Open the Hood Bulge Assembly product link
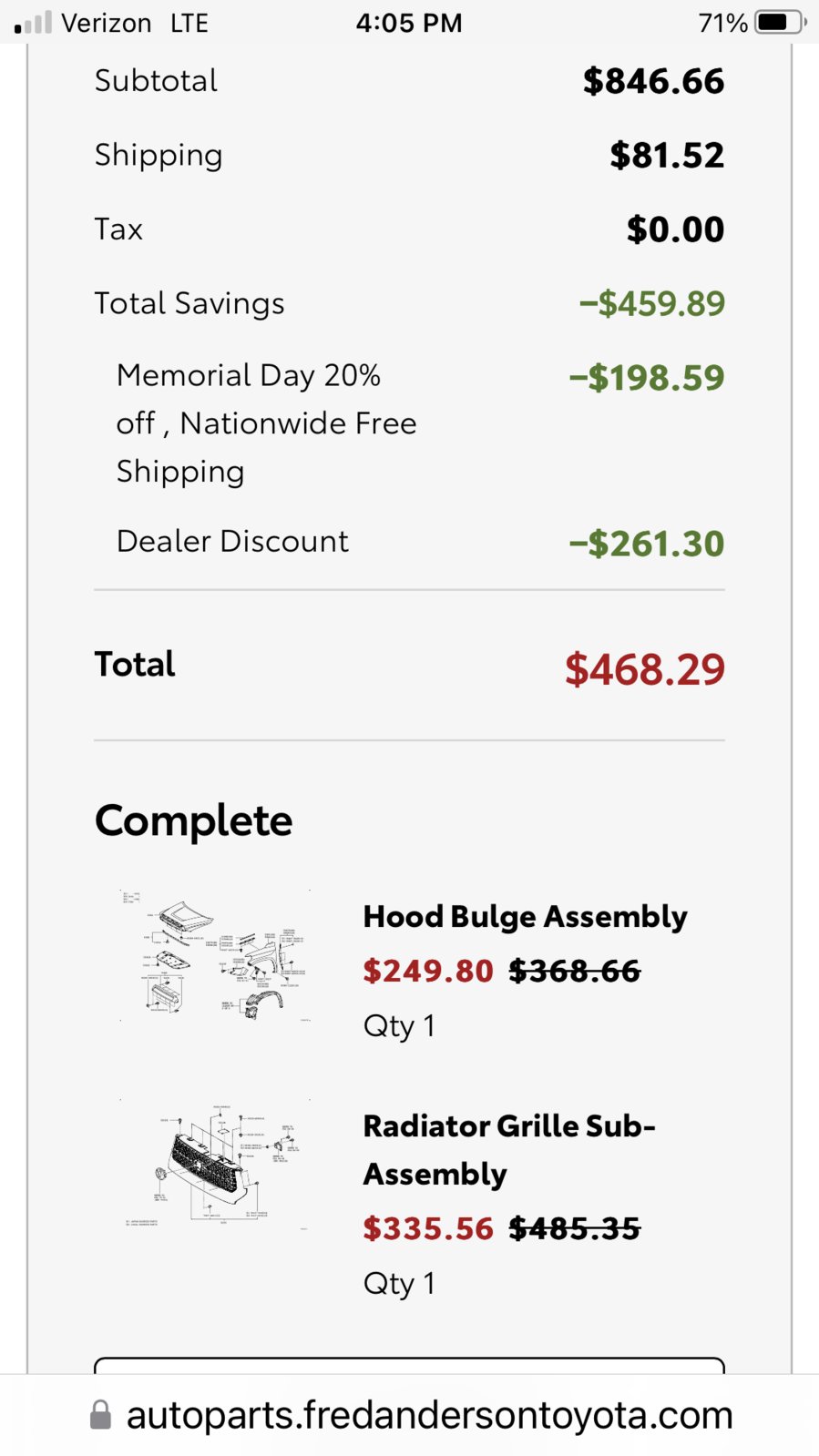 click(526, 916)
